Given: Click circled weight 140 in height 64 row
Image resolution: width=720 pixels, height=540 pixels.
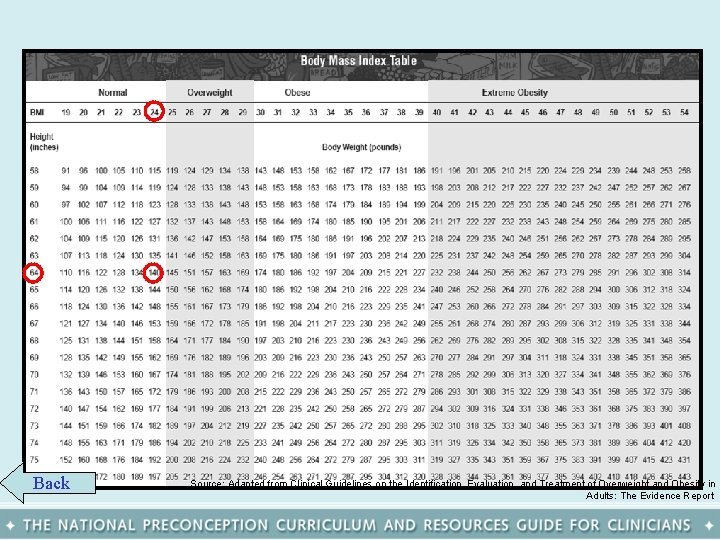Looking at the screenshot, I should [153, 273].
